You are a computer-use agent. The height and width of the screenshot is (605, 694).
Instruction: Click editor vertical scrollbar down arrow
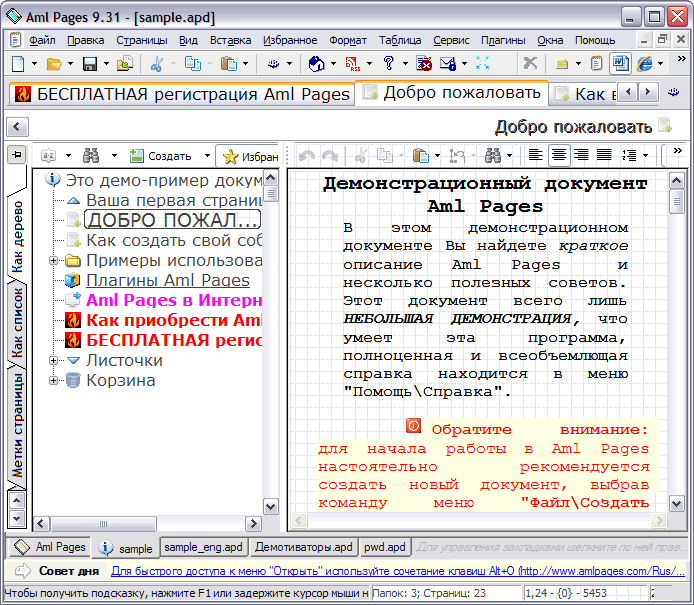pyautogui.click(x=676, y=503)
